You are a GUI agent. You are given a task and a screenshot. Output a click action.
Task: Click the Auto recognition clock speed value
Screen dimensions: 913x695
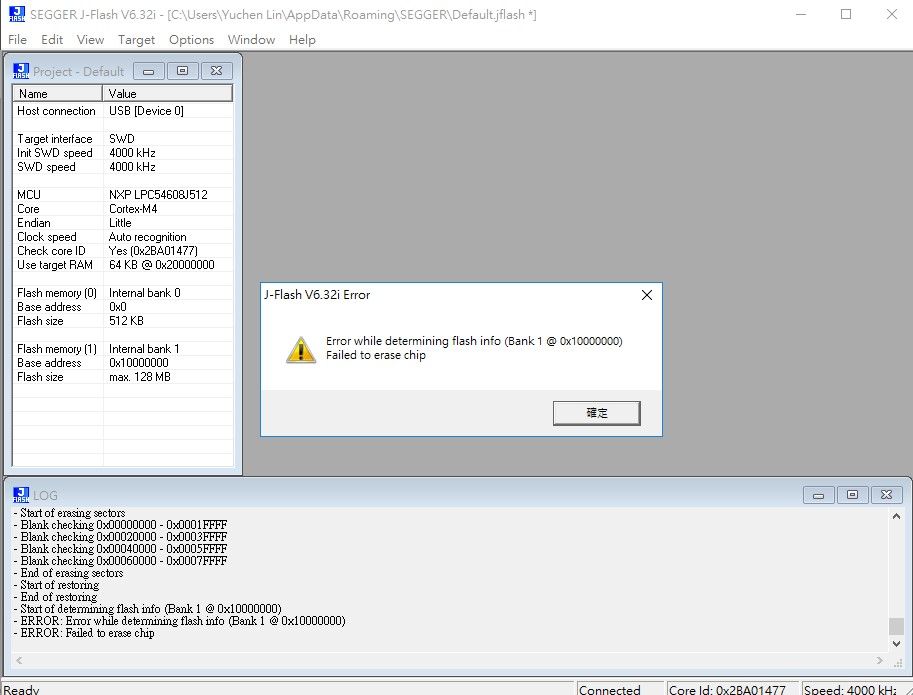[x=147, y=236]
